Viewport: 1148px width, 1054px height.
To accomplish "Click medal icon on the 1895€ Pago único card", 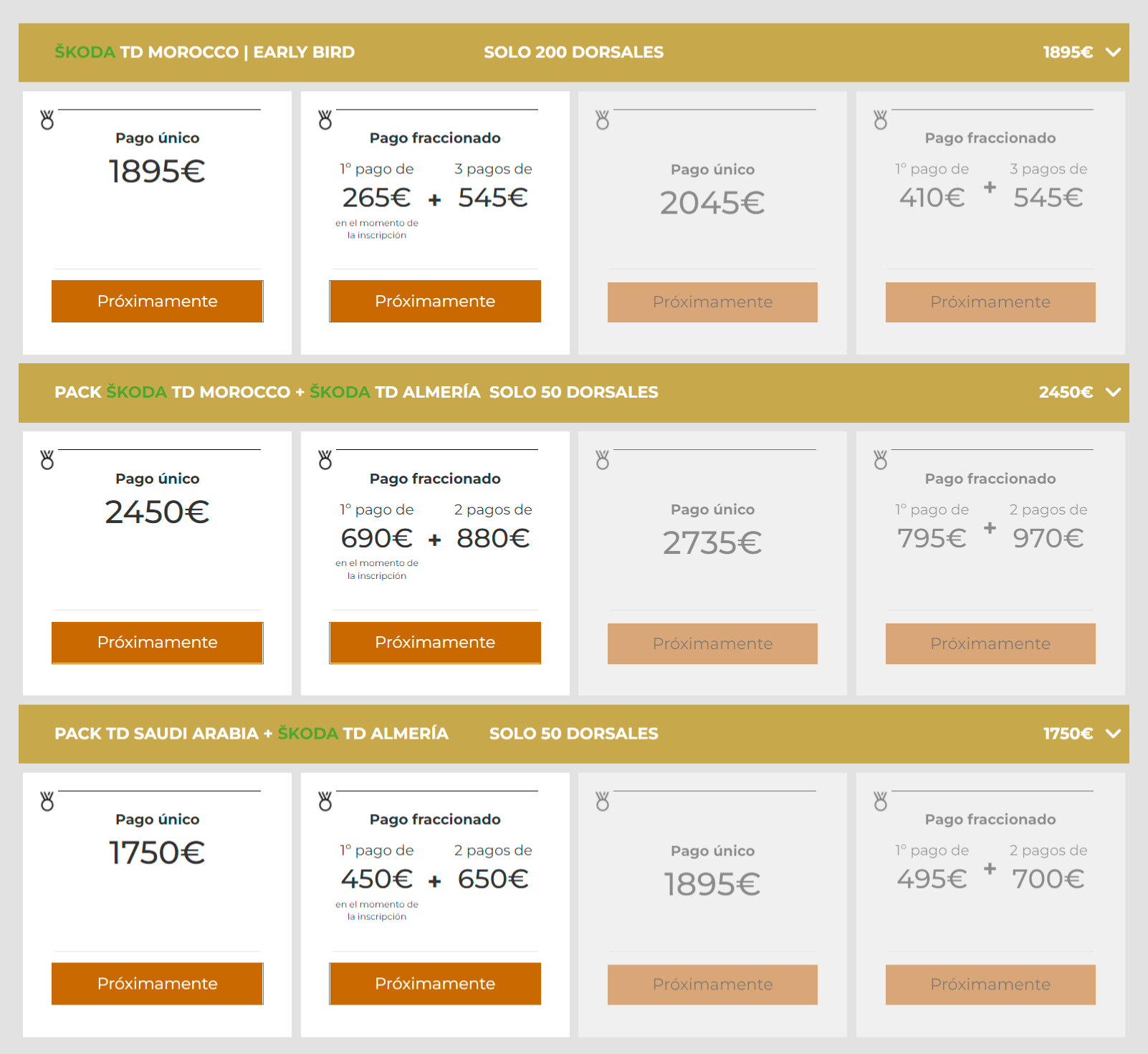I will click(x=47, y=120).
